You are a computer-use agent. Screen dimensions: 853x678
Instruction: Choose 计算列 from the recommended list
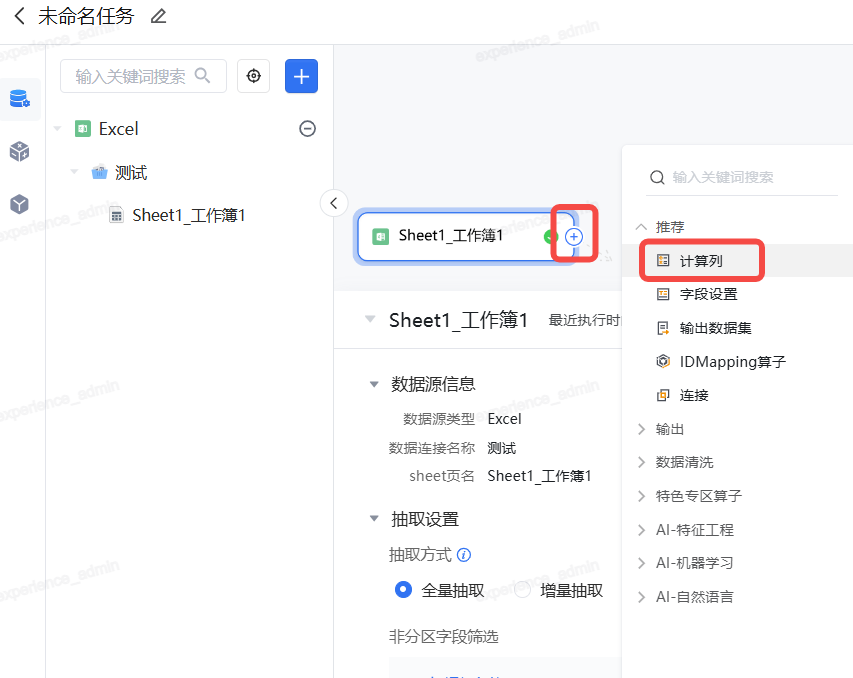701,261
